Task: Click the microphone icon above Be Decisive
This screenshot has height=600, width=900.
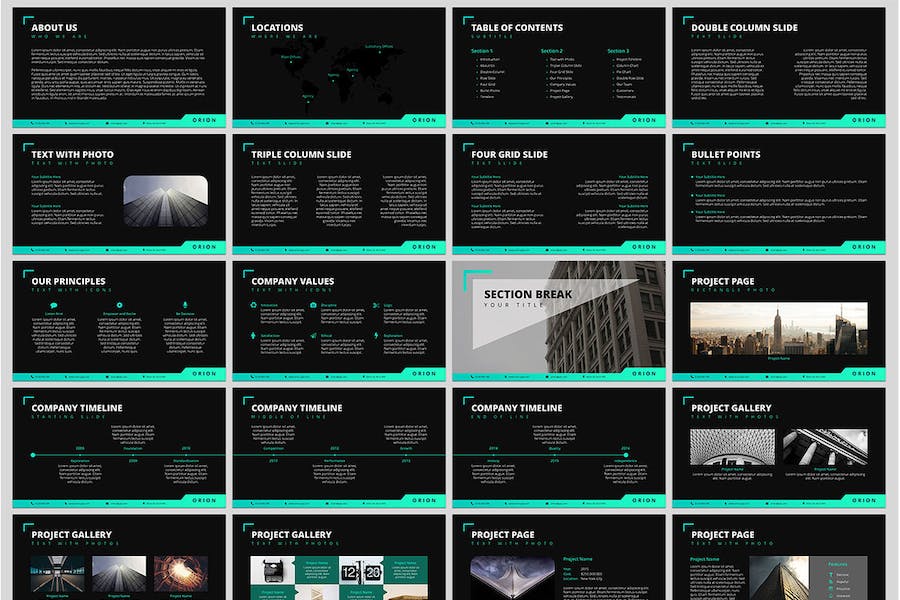Action: 185,305
